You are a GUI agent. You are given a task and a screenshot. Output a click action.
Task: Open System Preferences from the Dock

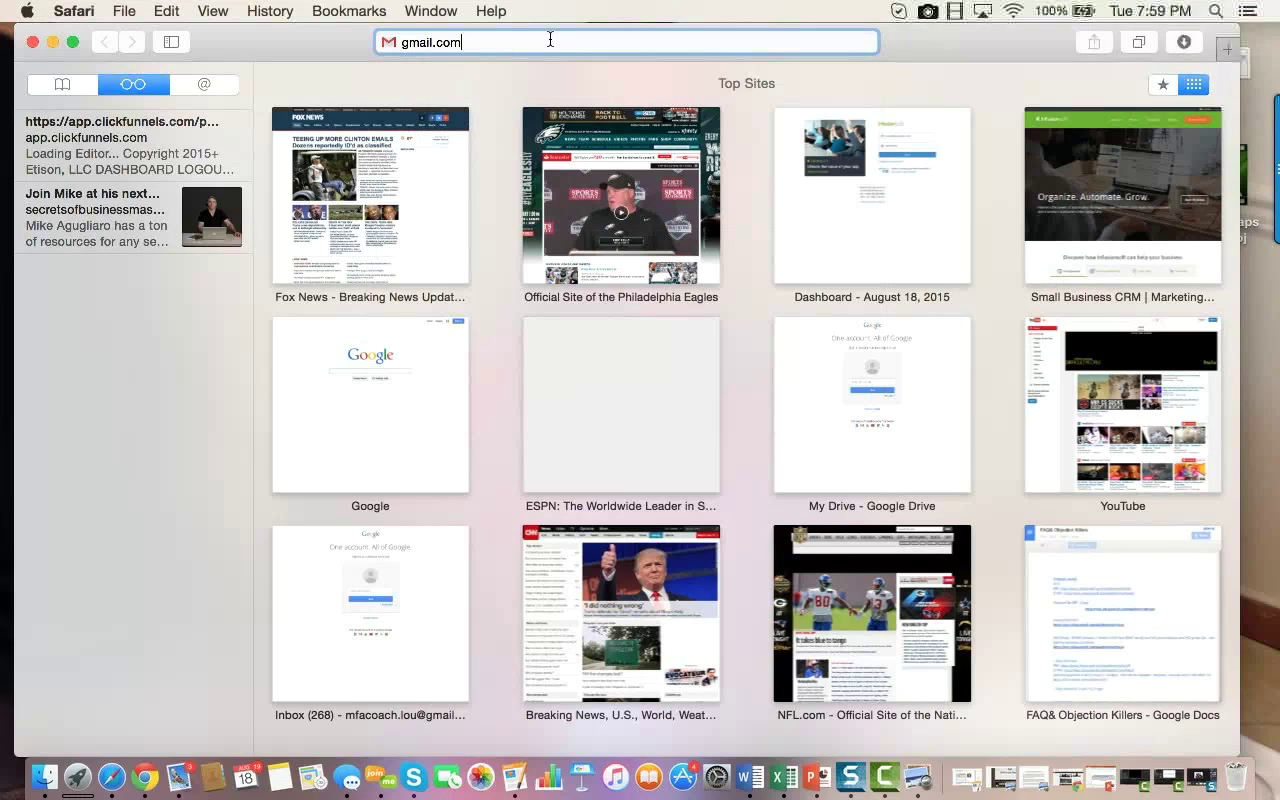[x=717, y=777]
